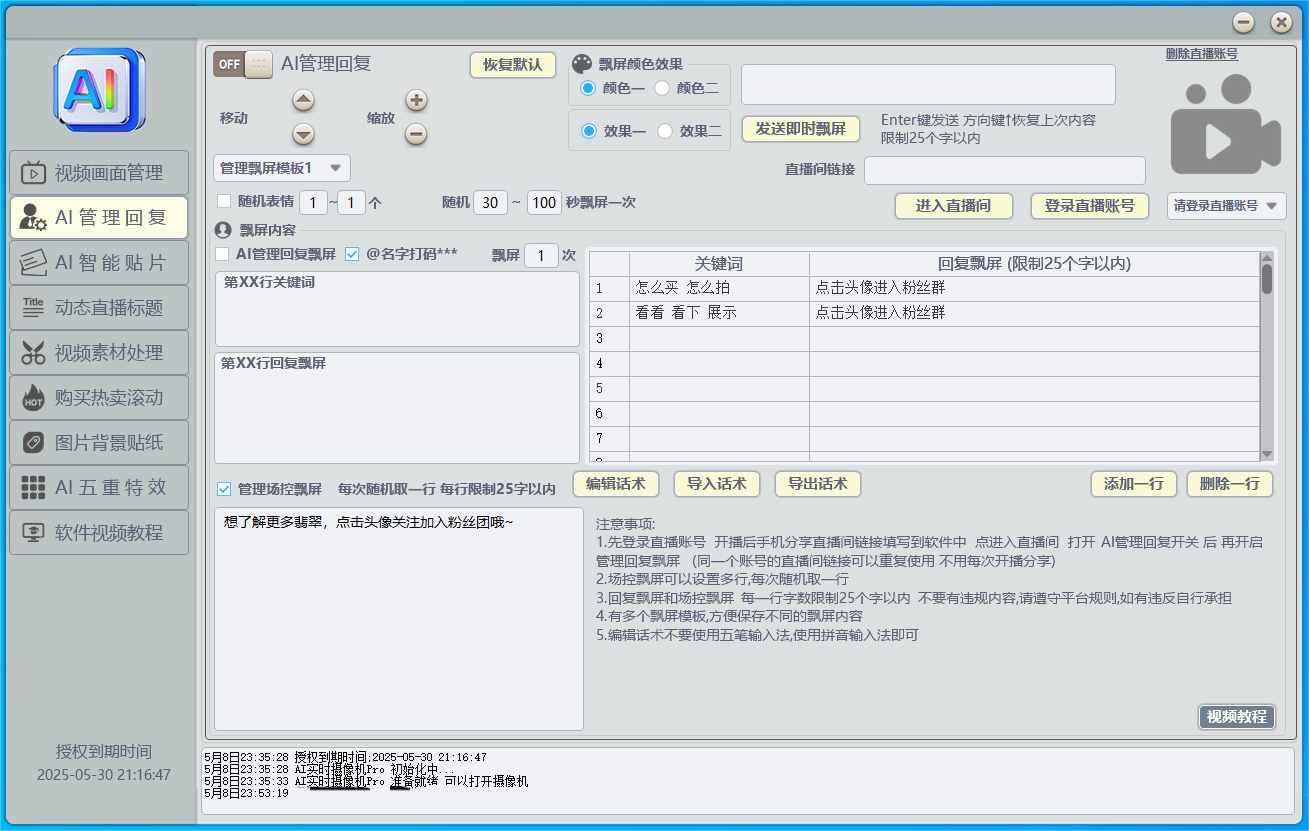
Task: Click the palette icon beside 飘屏颜色效果
Action: pyautogui.click(x=582, y=64)
